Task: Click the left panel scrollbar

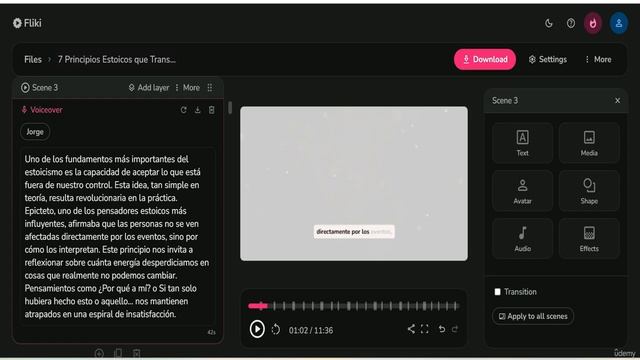Action: 230,107
